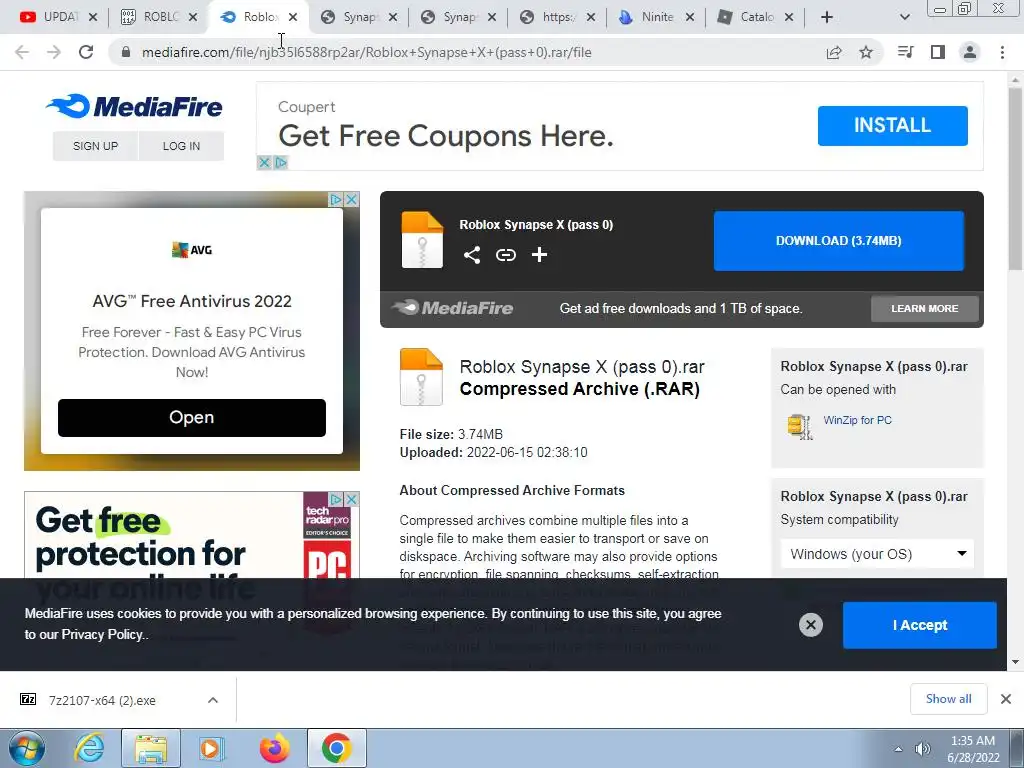Click the LEARN MORE button
Screen dimensions: 1024x768
pos(925,308)
